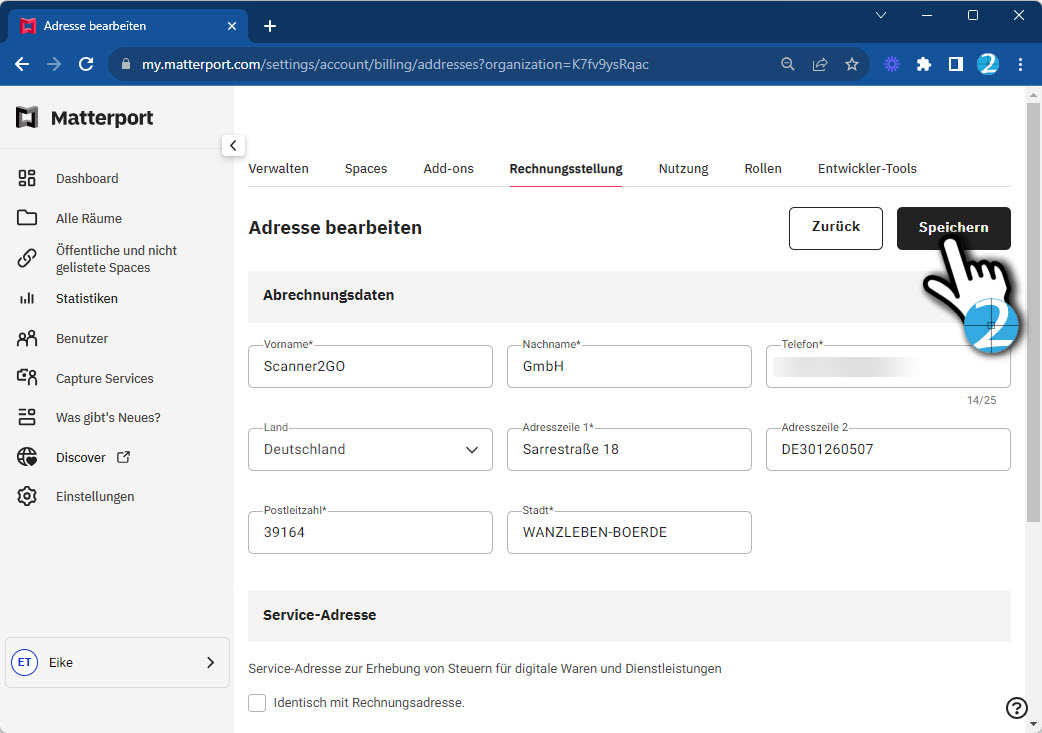Switch to the Rollen tab
1042x733 pixels.
point(763,169)
